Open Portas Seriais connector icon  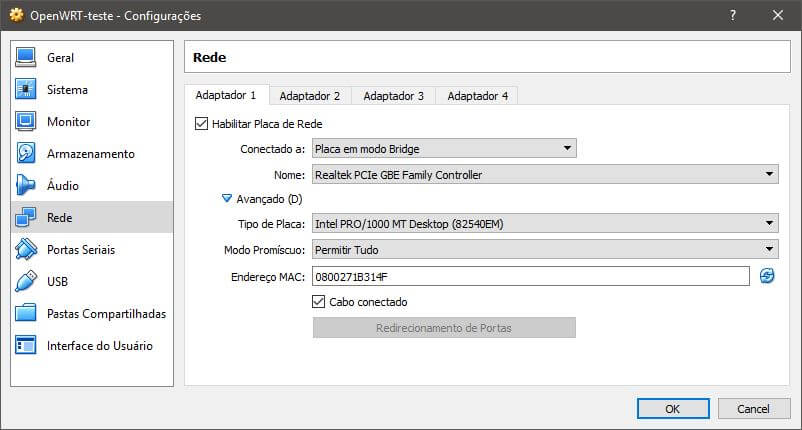pos(26,250)
